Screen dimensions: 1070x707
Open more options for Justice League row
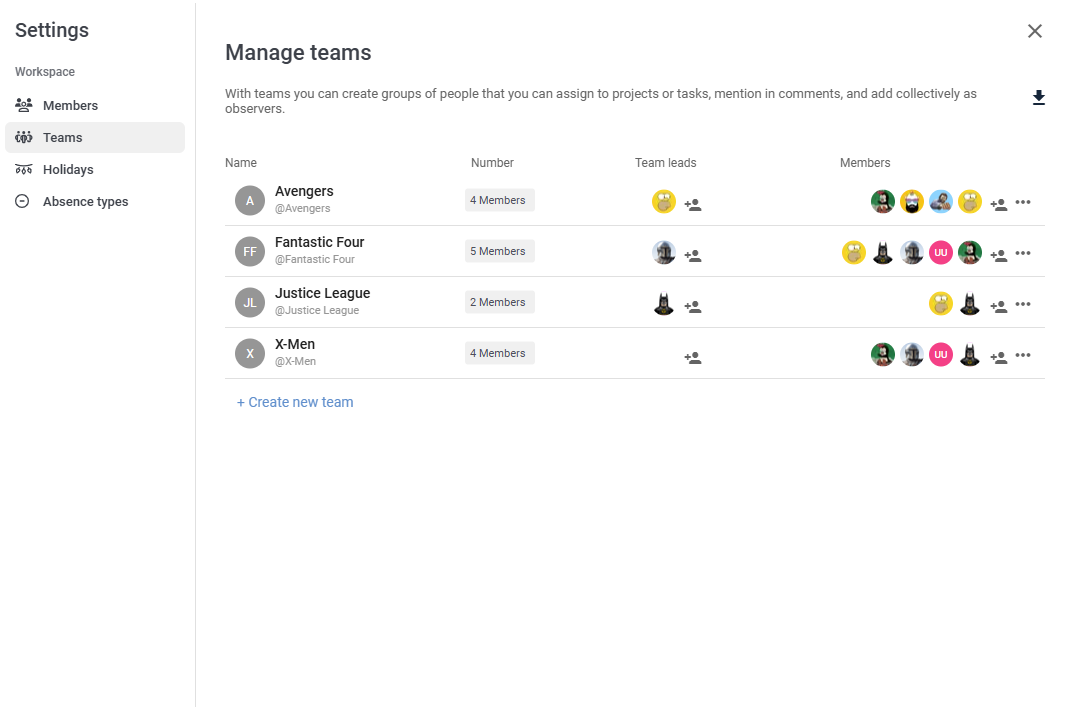click(1023, 304)
